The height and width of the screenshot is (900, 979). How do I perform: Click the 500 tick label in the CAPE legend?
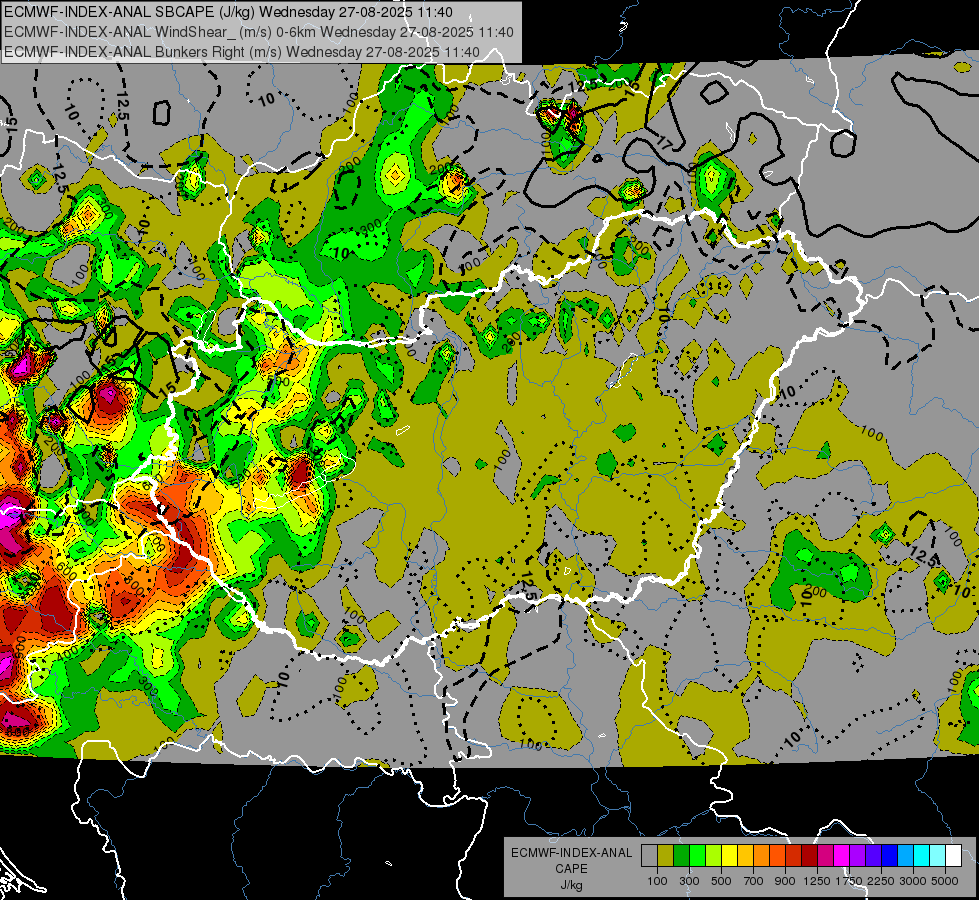[721, 881]
